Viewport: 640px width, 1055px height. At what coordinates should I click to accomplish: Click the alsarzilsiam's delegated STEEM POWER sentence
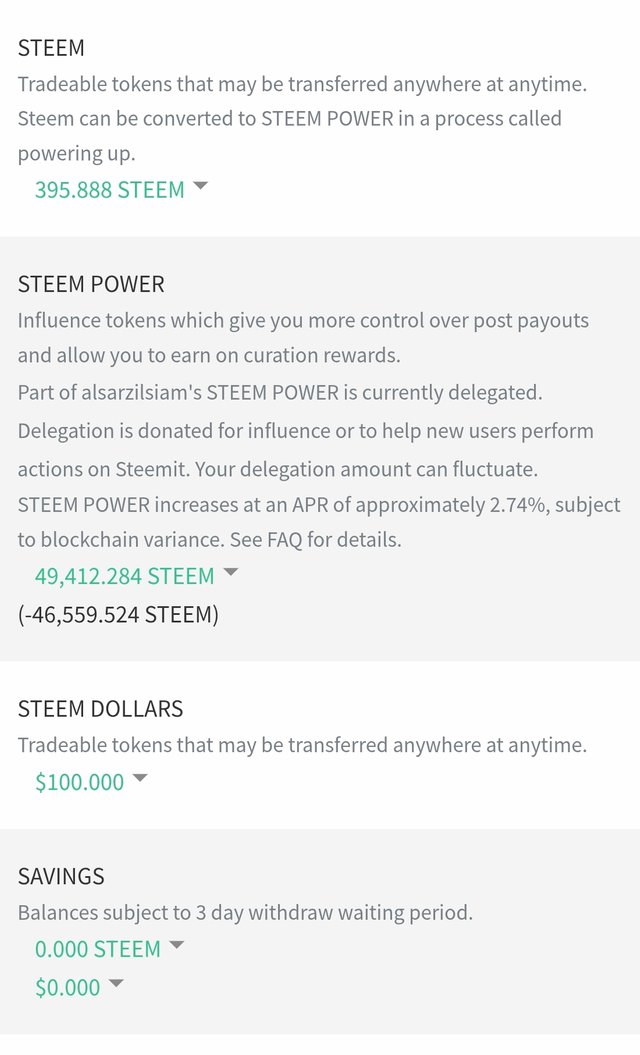pyautogui.click(x=280, y=392)
